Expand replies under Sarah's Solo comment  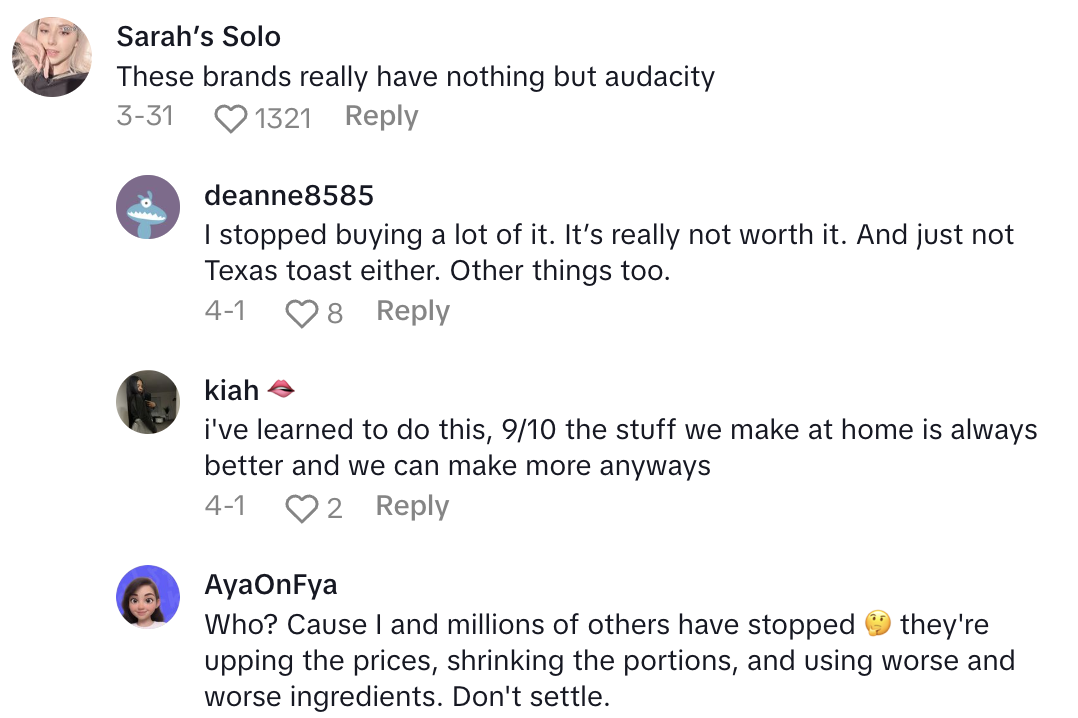(x=381, y=116)
